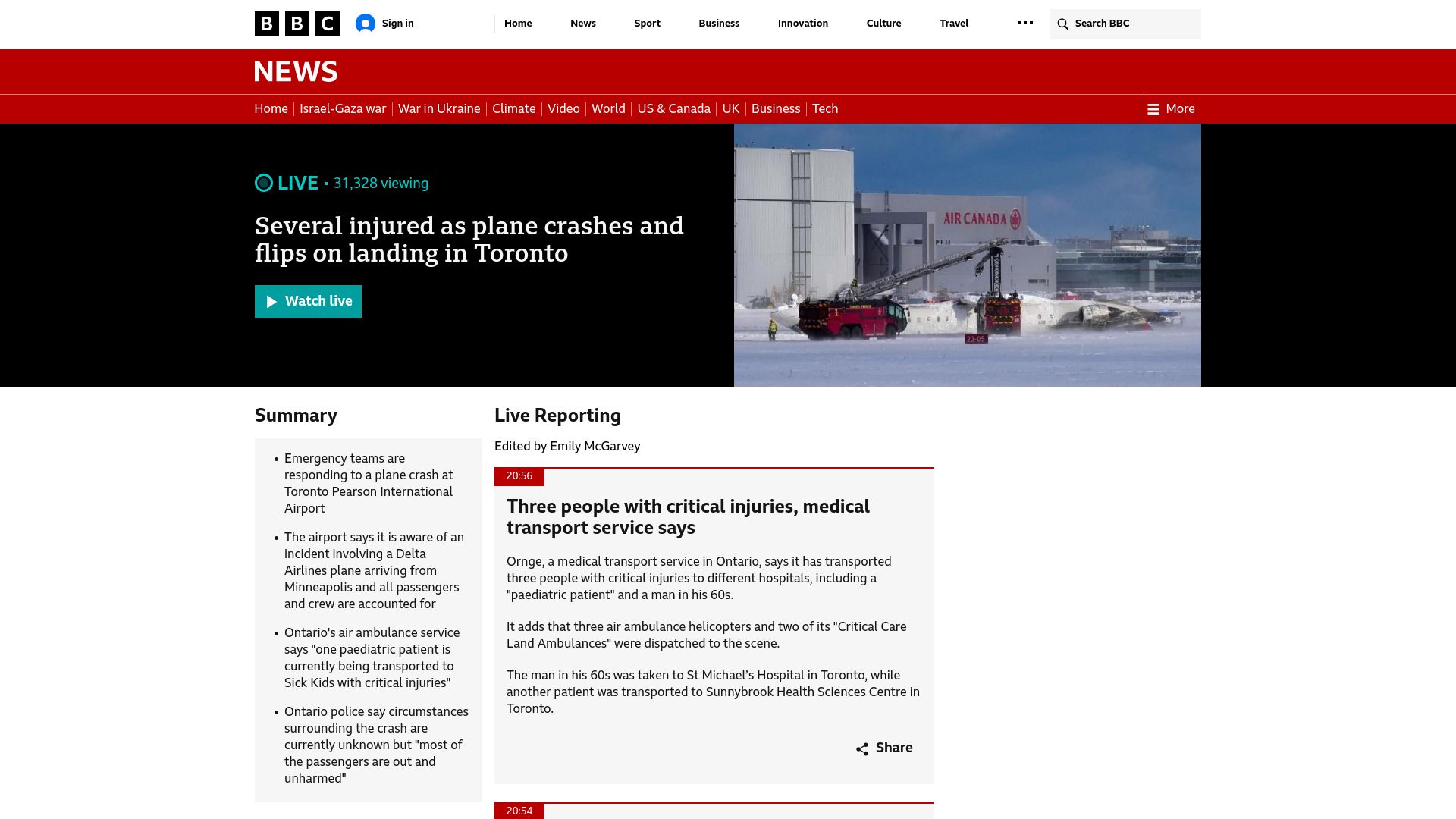Screen dimensions: 1456x819
Task: Click the Sign in avatar icon
Action: (366, 24)
